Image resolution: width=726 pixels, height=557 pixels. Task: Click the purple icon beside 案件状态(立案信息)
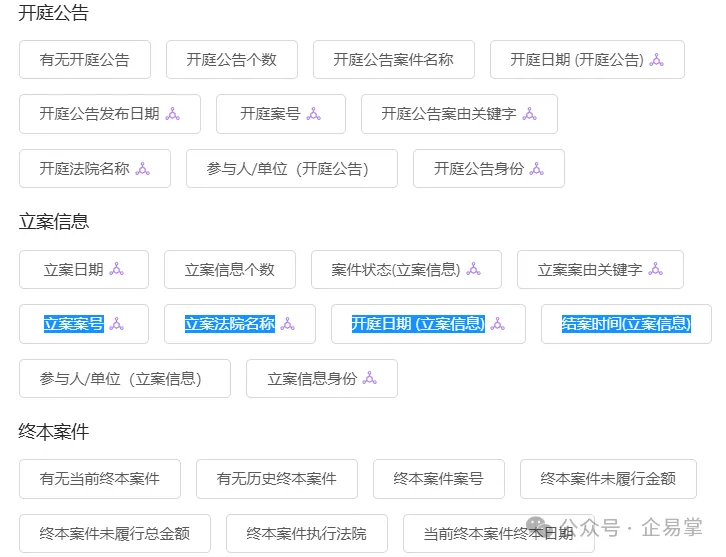[473, 269]
